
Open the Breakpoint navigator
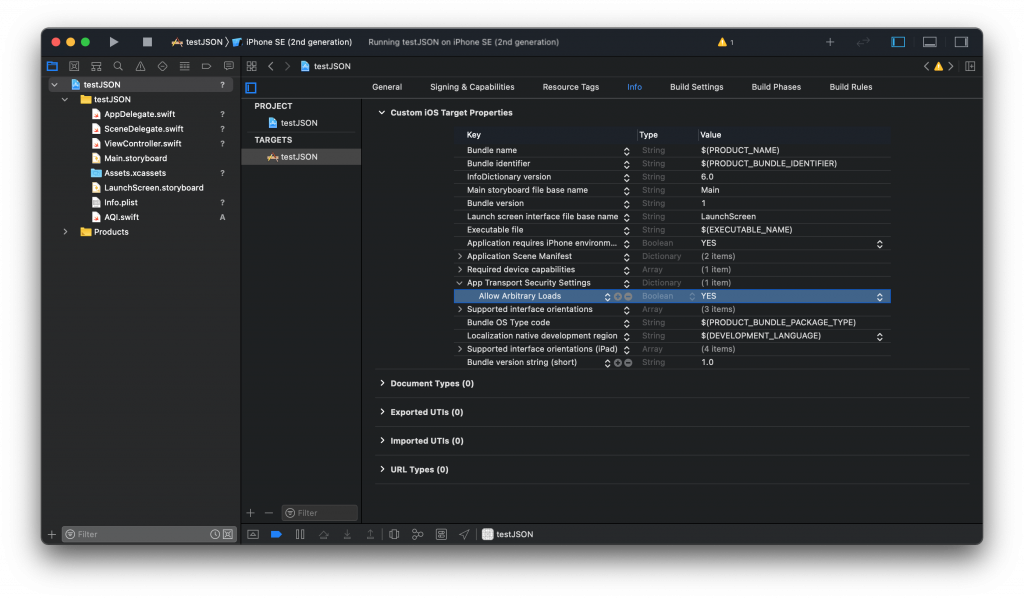point(206,66)
